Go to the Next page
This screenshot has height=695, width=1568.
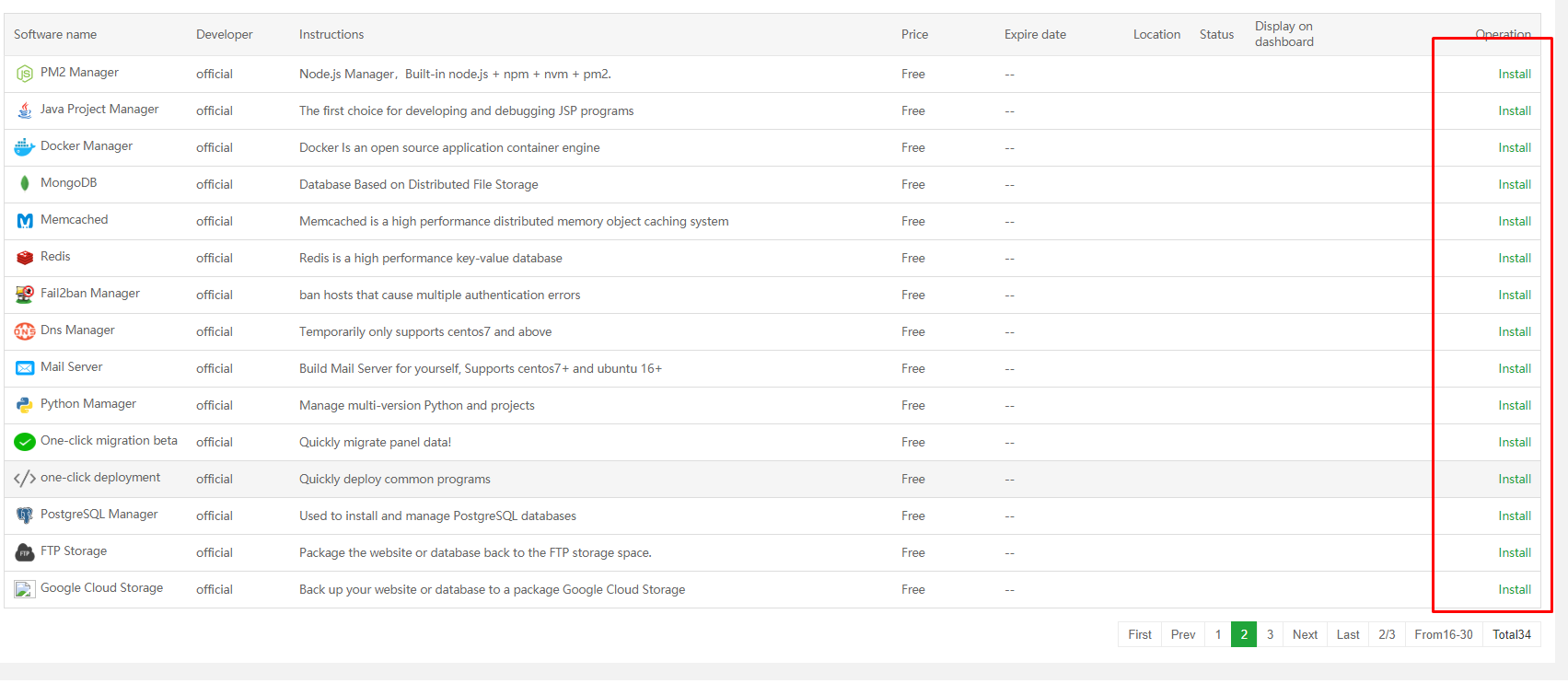(1305, 634)
